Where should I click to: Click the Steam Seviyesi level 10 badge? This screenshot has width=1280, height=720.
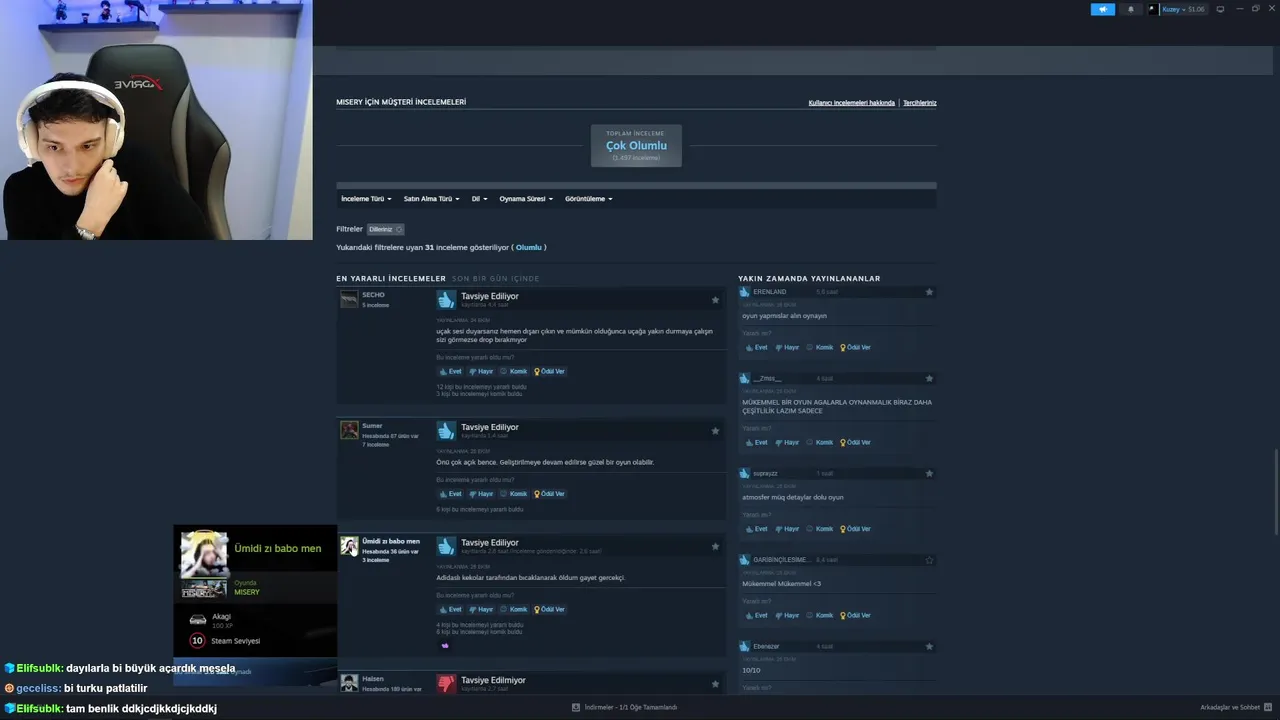coord(197,641)
